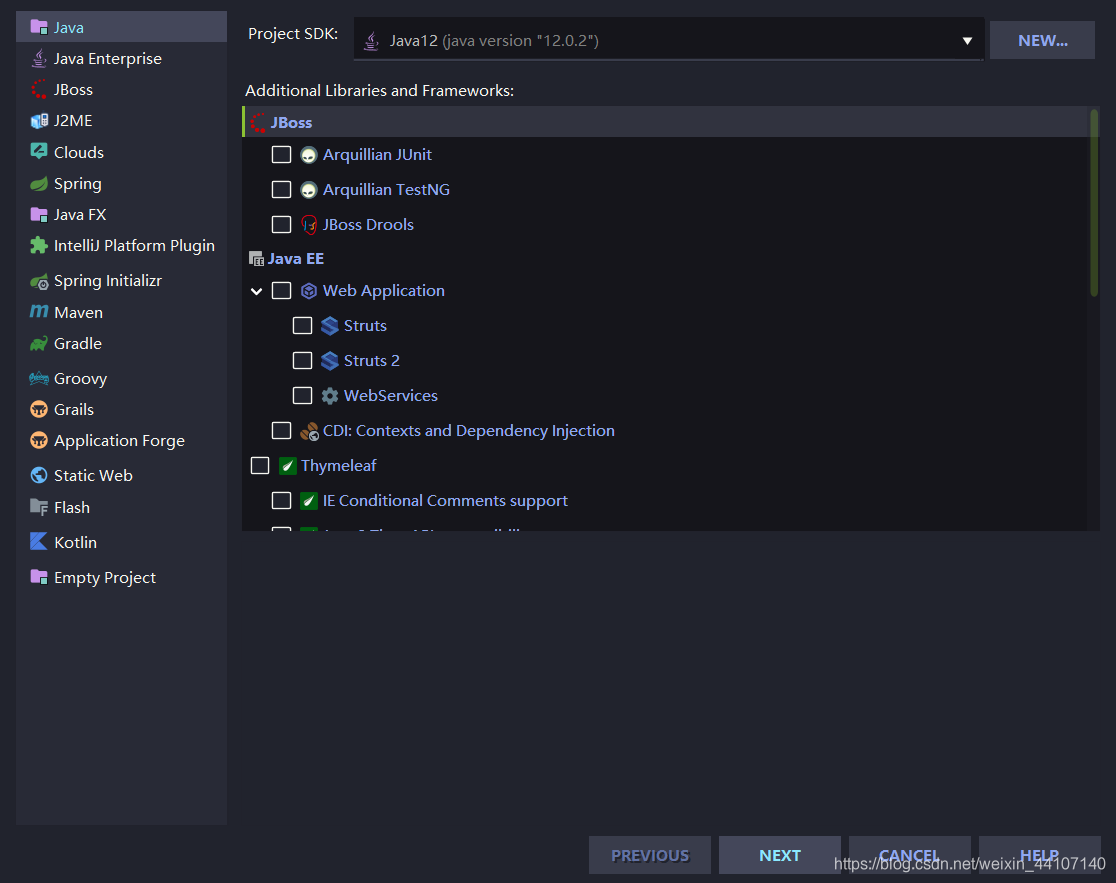The height and width of the screenshot is (883, 1116).
Task: Click the Arquillian TestNG alien icon
Action: coord(308,190)
